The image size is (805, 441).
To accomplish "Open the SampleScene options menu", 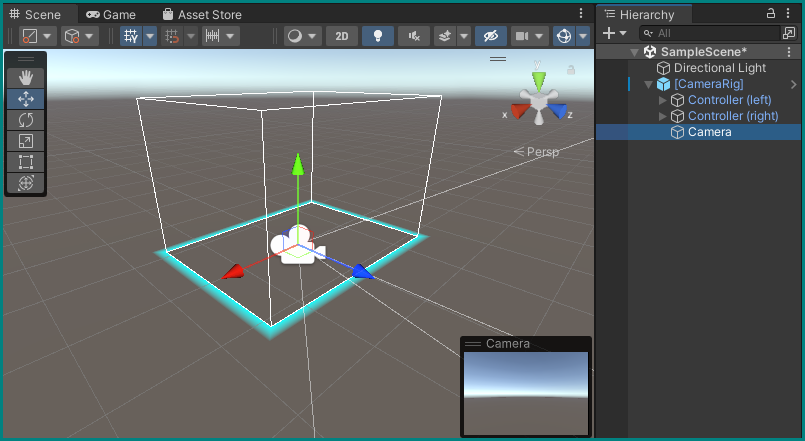I will (x=789, y=52).
